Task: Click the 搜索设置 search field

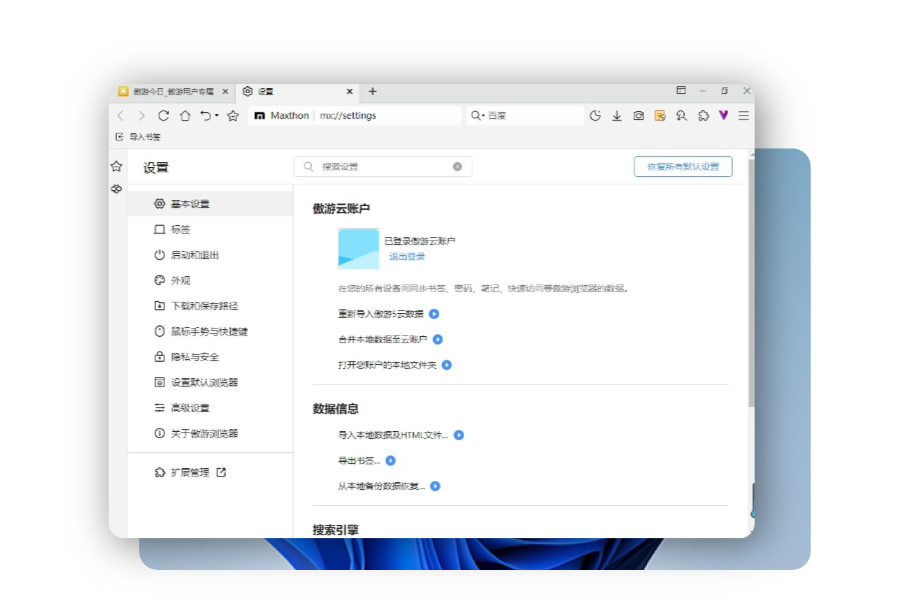Action: 383,167
